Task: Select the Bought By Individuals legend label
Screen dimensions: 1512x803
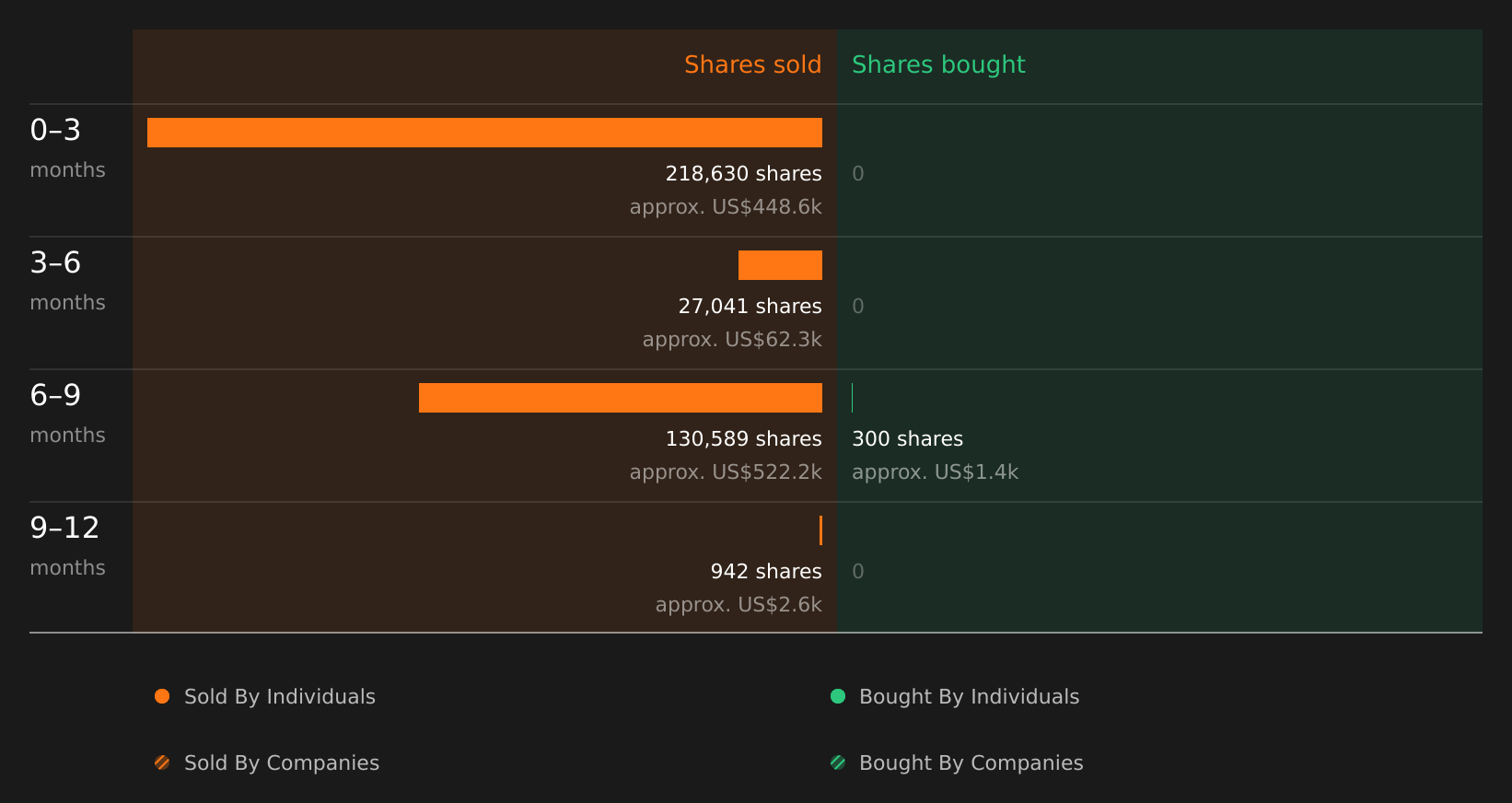Action: (x=969, y=697)
